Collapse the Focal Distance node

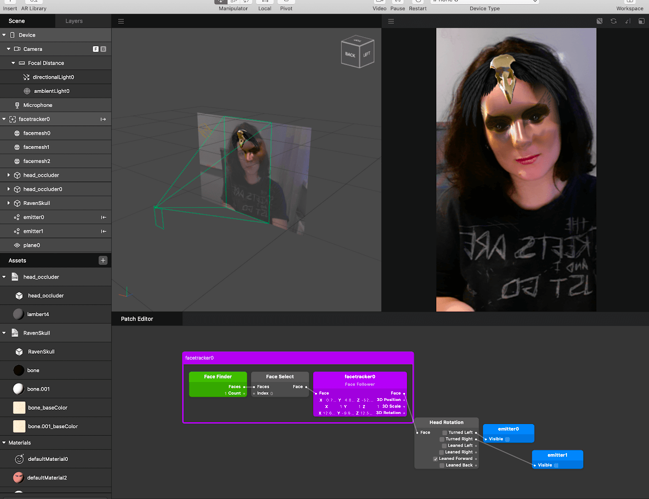(x=13, y=63)
